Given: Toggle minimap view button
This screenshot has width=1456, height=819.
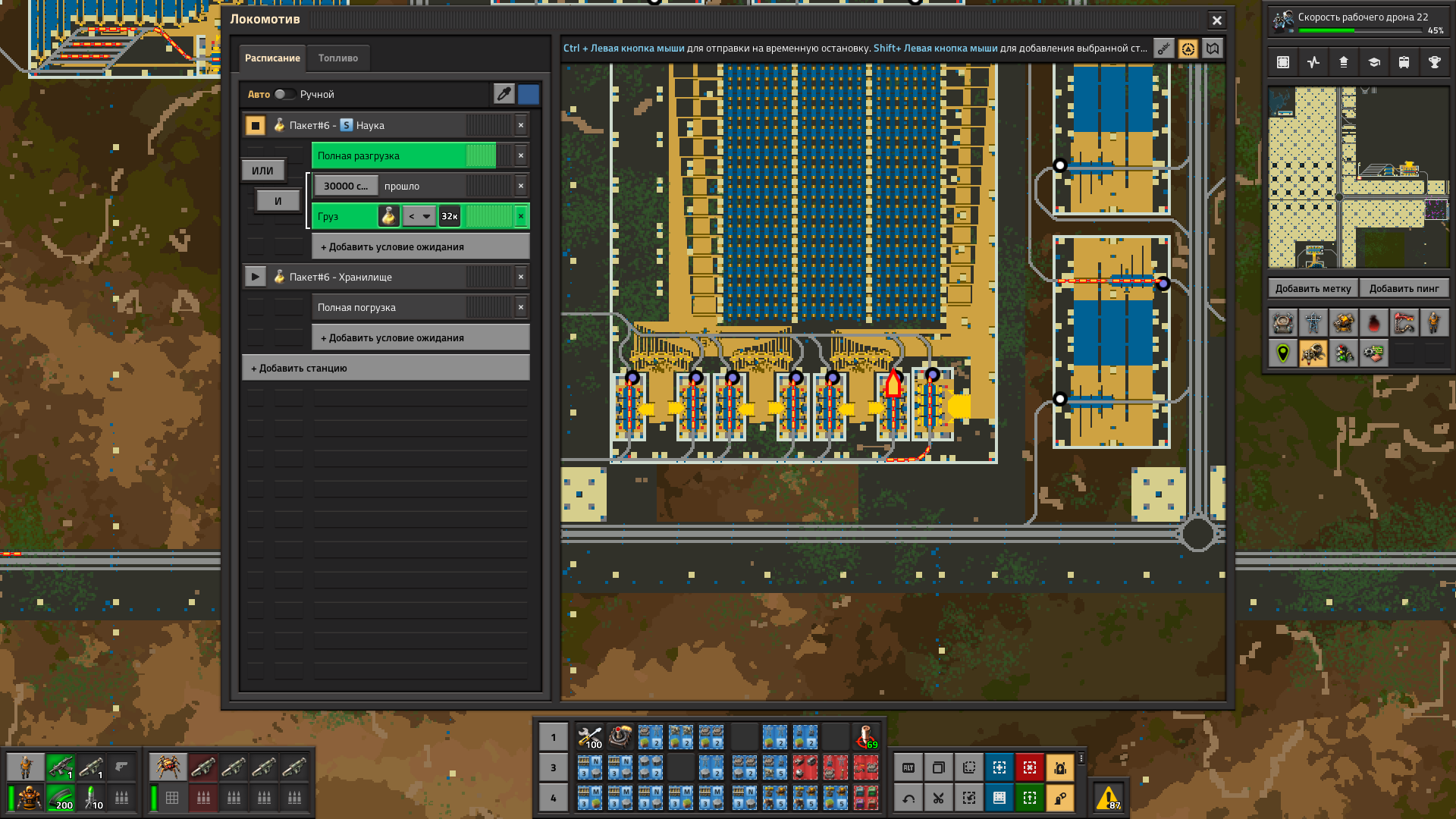Looking at the screenshot, I should click(1283, 62).
